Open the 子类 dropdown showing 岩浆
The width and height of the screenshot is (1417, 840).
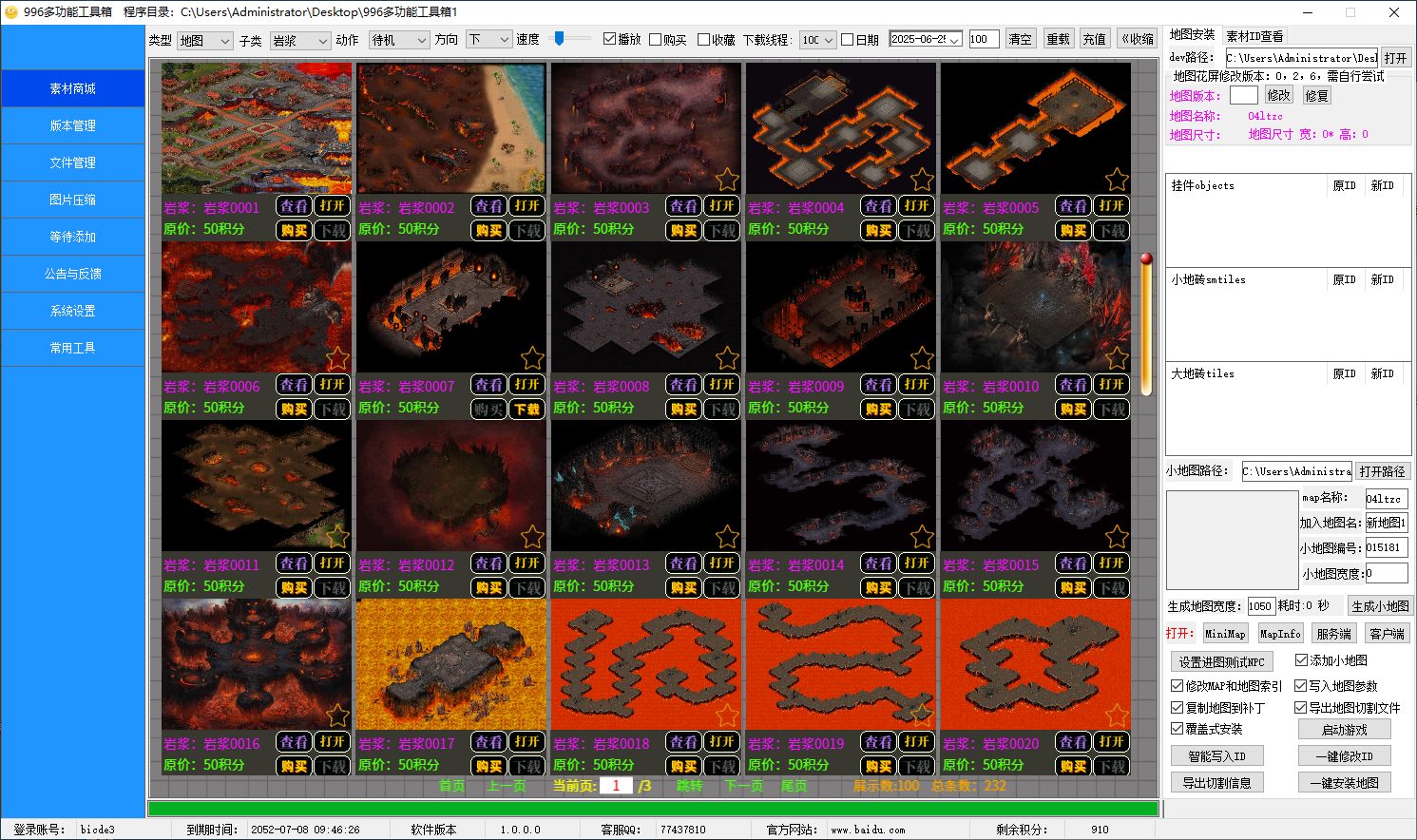point(299,41)
